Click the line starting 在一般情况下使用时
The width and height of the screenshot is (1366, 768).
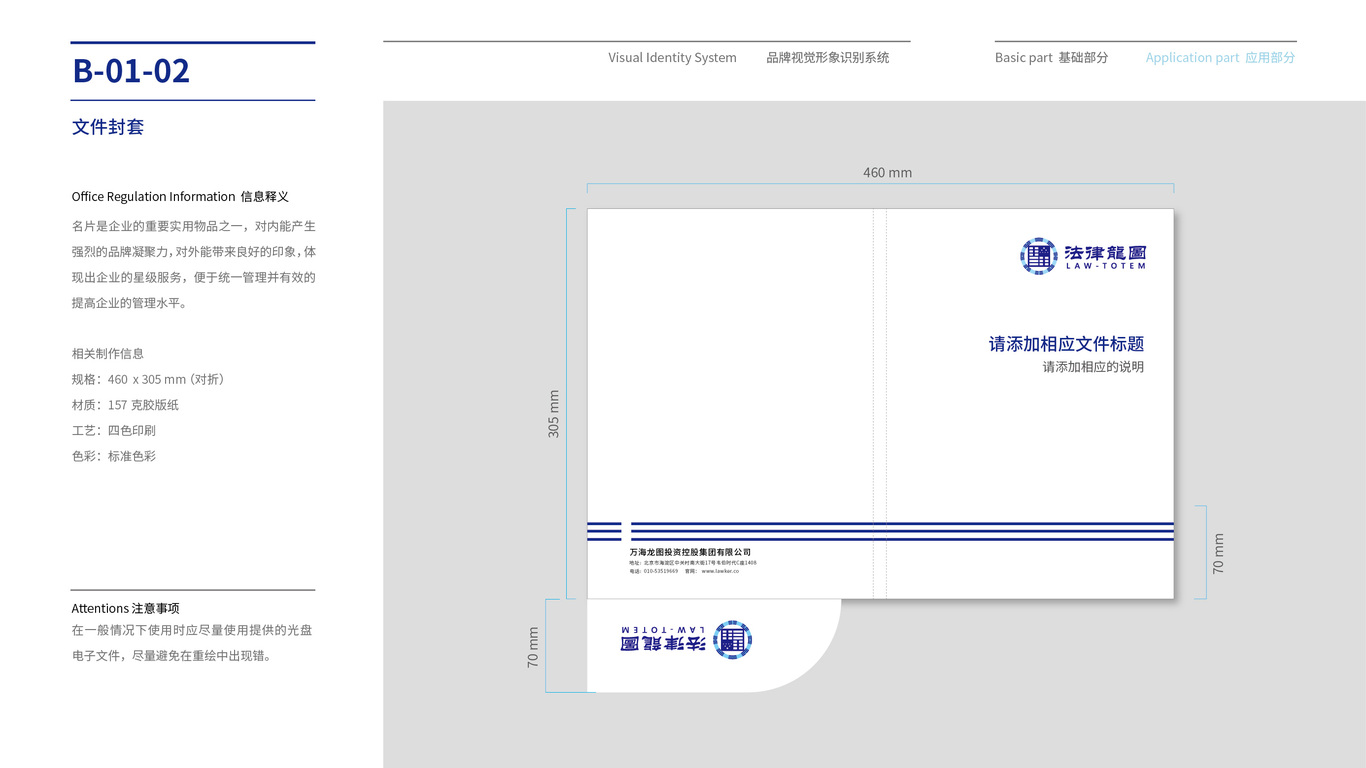pyautogui.click(x=192, y=631)
